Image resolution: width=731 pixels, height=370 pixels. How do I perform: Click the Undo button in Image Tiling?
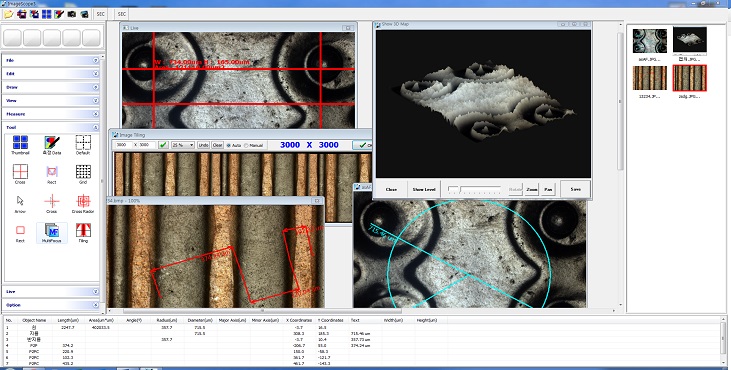pos(203,145)
